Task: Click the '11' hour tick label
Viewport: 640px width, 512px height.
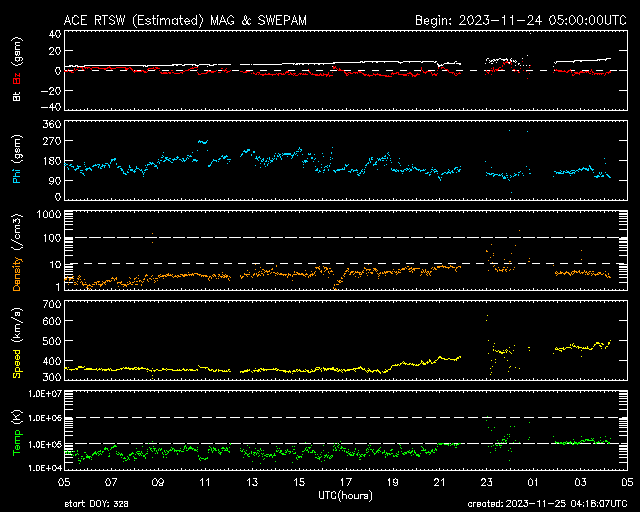Action: click(205, 483)
